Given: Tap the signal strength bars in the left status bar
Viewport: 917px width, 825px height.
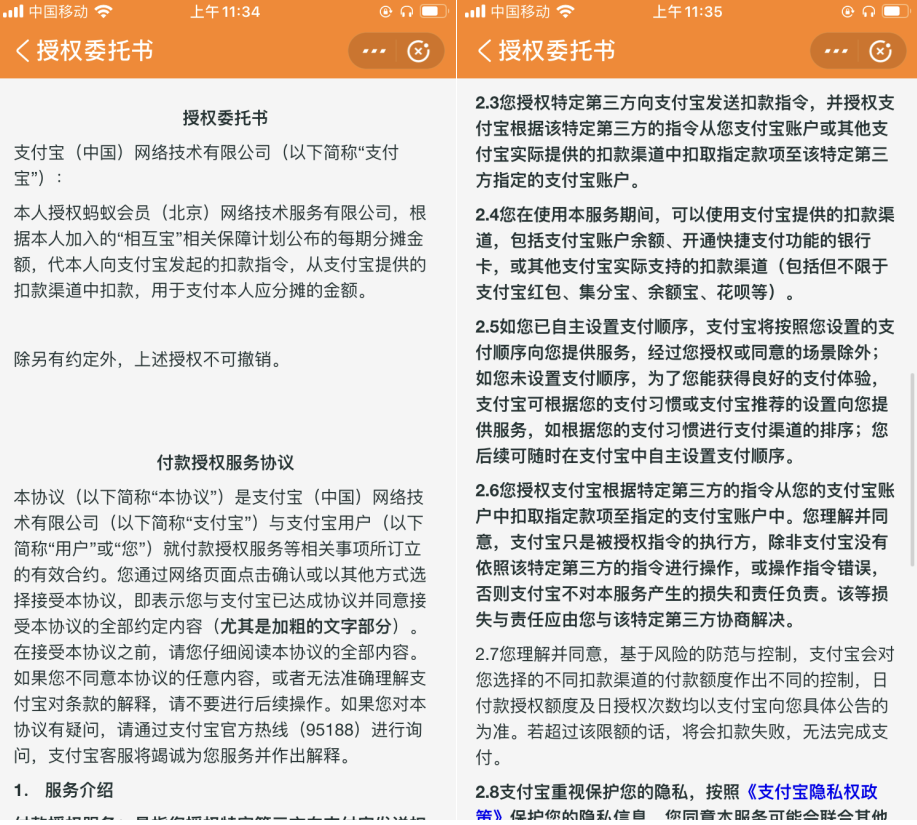Looking at the screenshot, I should (x=13, y=11).
